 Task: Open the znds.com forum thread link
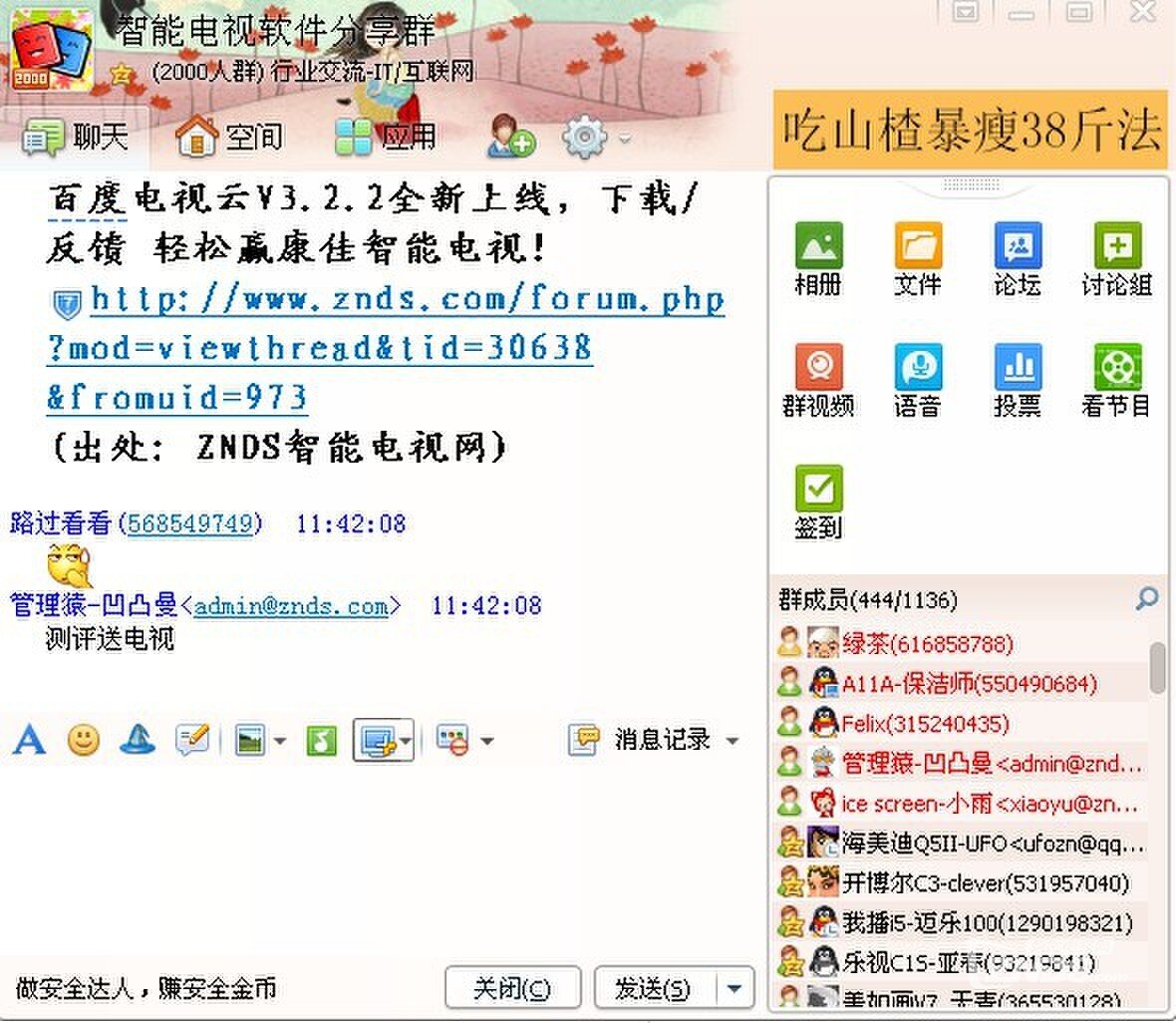[387, 348]
